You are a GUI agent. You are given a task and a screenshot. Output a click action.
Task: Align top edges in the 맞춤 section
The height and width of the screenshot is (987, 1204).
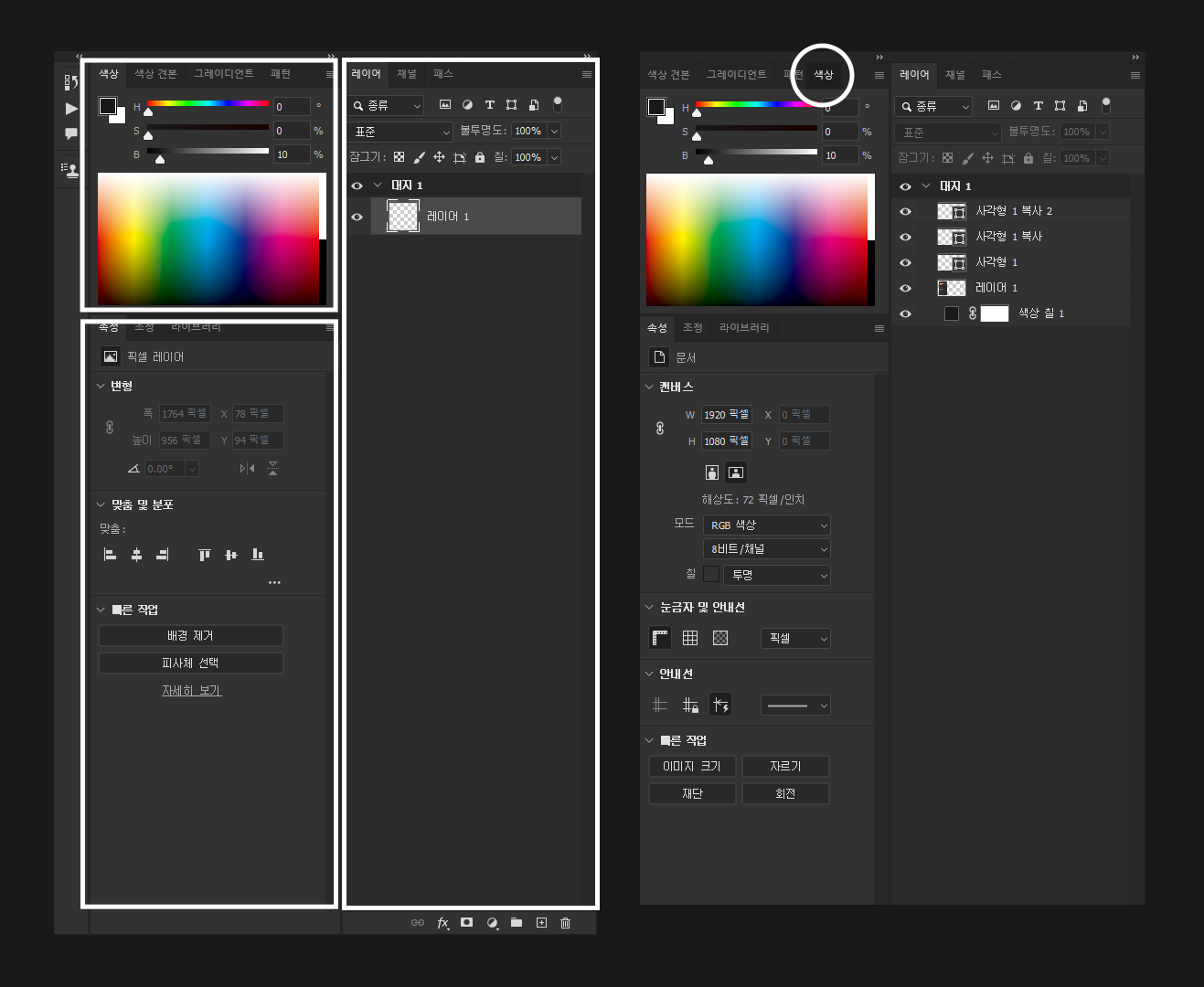pos(205,555)
